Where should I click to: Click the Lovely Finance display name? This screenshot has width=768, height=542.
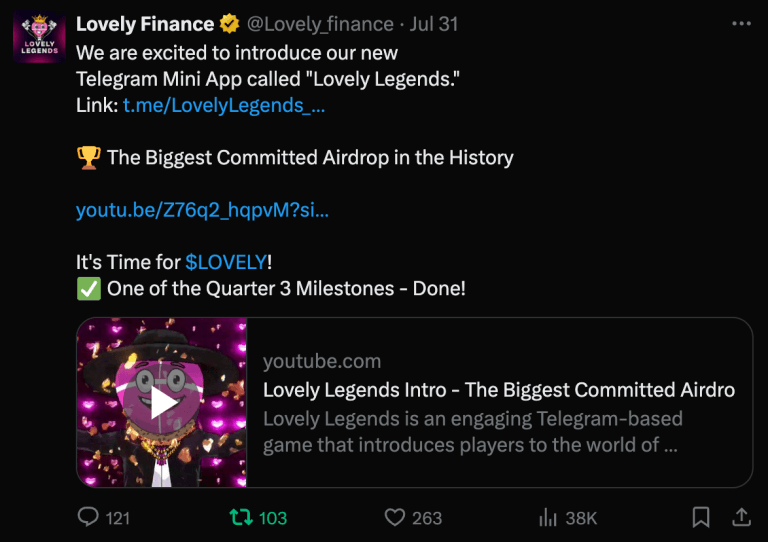tap(145, 24)
